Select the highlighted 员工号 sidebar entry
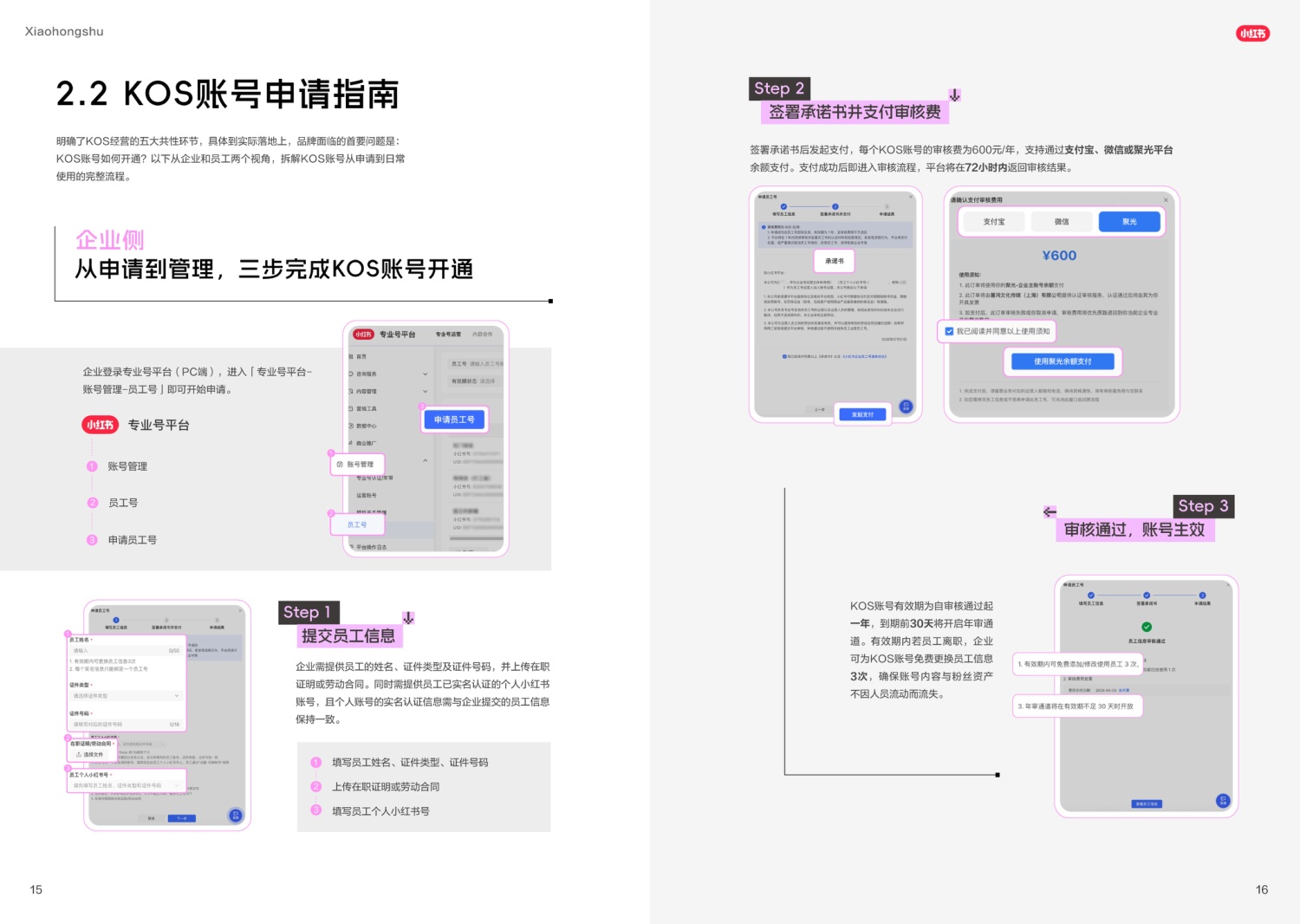Image resolution: width=1300 pixels, height=924 pixels. coord(357,524)
